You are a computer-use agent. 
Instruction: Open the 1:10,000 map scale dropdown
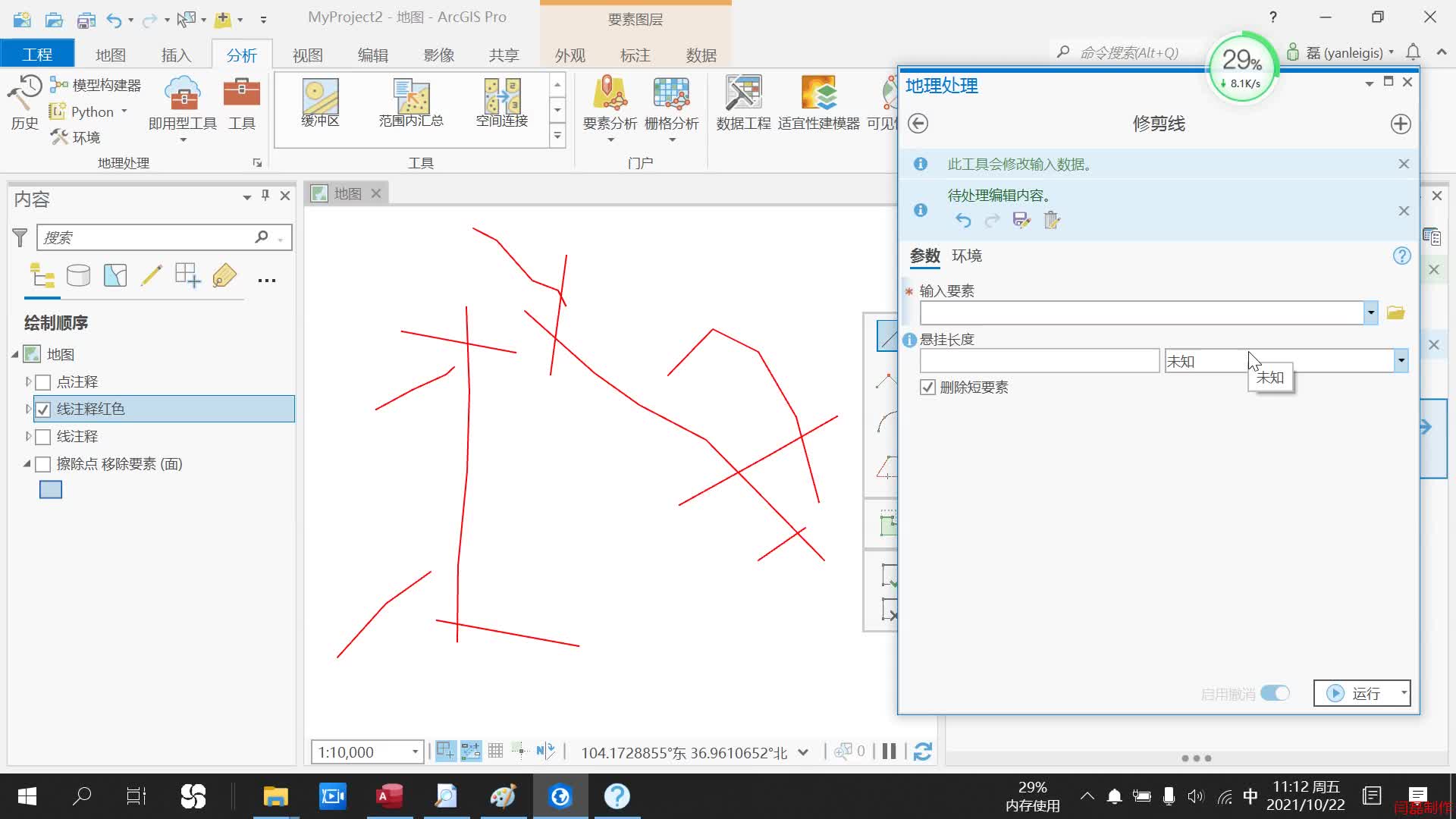coord(413,752)
